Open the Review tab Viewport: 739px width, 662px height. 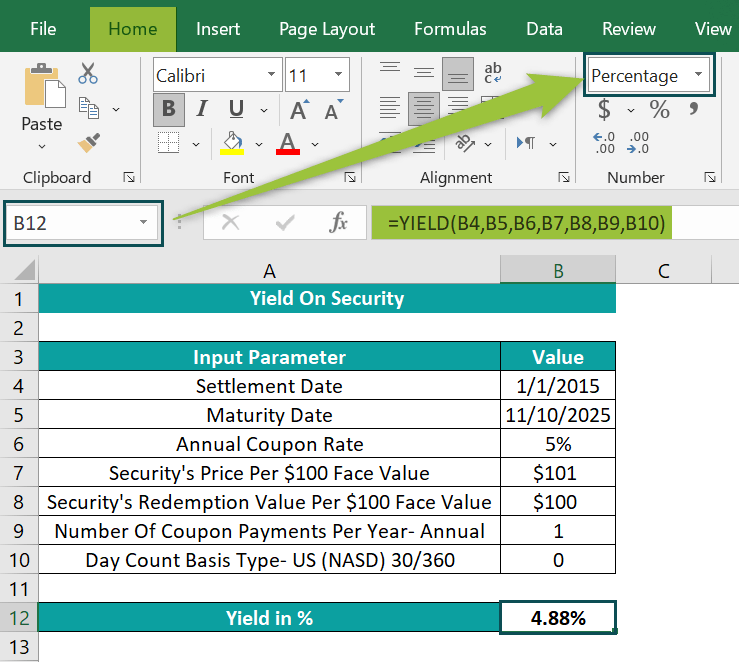tap(629, 29)
